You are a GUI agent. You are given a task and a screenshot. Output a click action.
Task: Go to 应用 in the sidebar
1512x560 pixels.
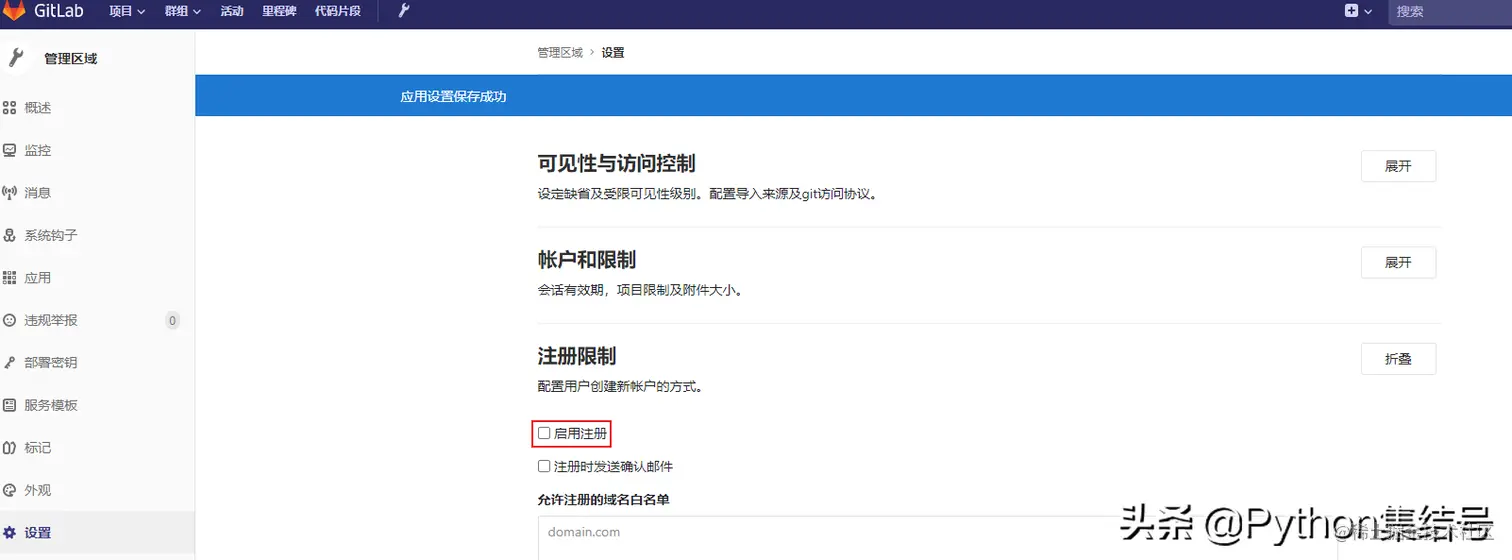click(x=38, y=278)
